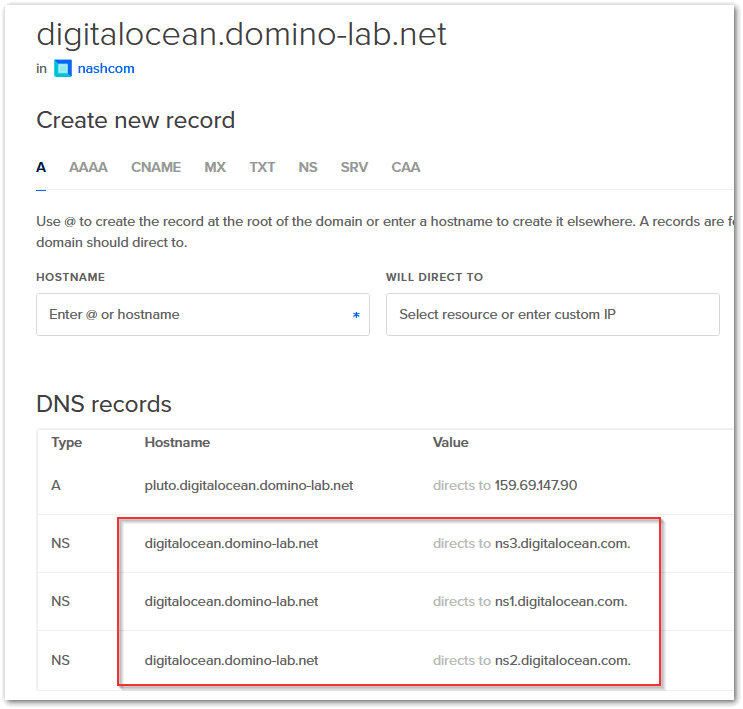
Task: Click the digitalocean.domino-lab.net page title
Action: point(242,35)
